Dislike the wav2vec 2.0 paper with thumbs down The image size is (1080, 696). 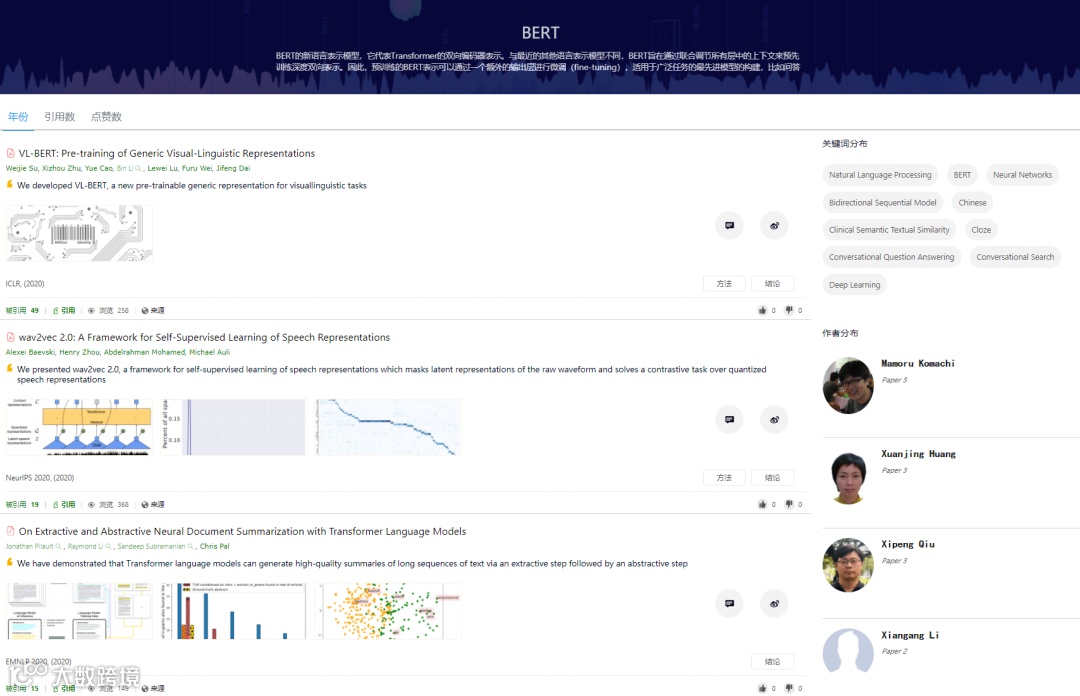pyautogui.click(x=789, y=504)
